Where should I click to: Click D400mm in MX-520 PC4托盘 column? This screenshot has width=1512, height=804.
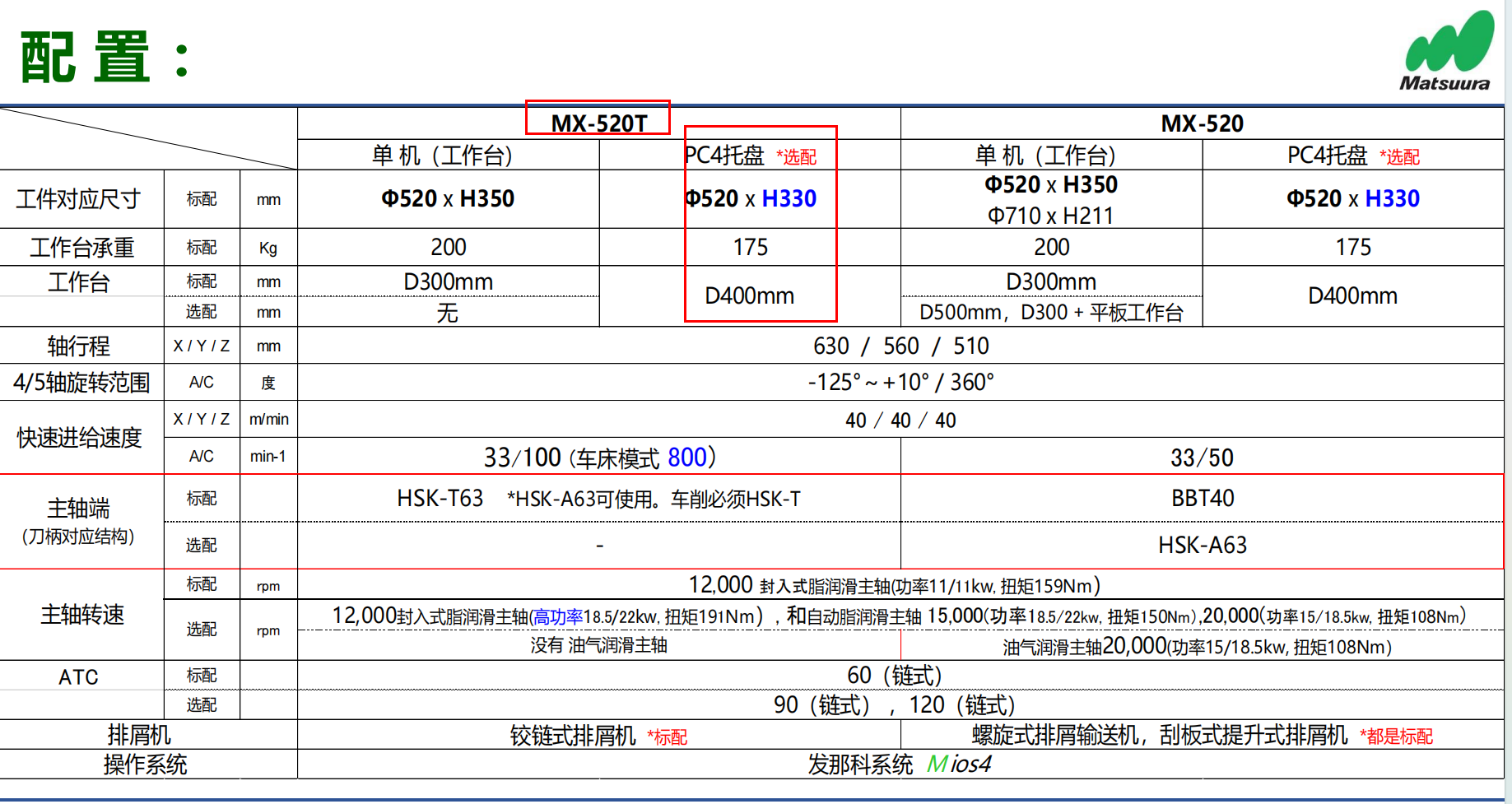tap(1353, 295)
